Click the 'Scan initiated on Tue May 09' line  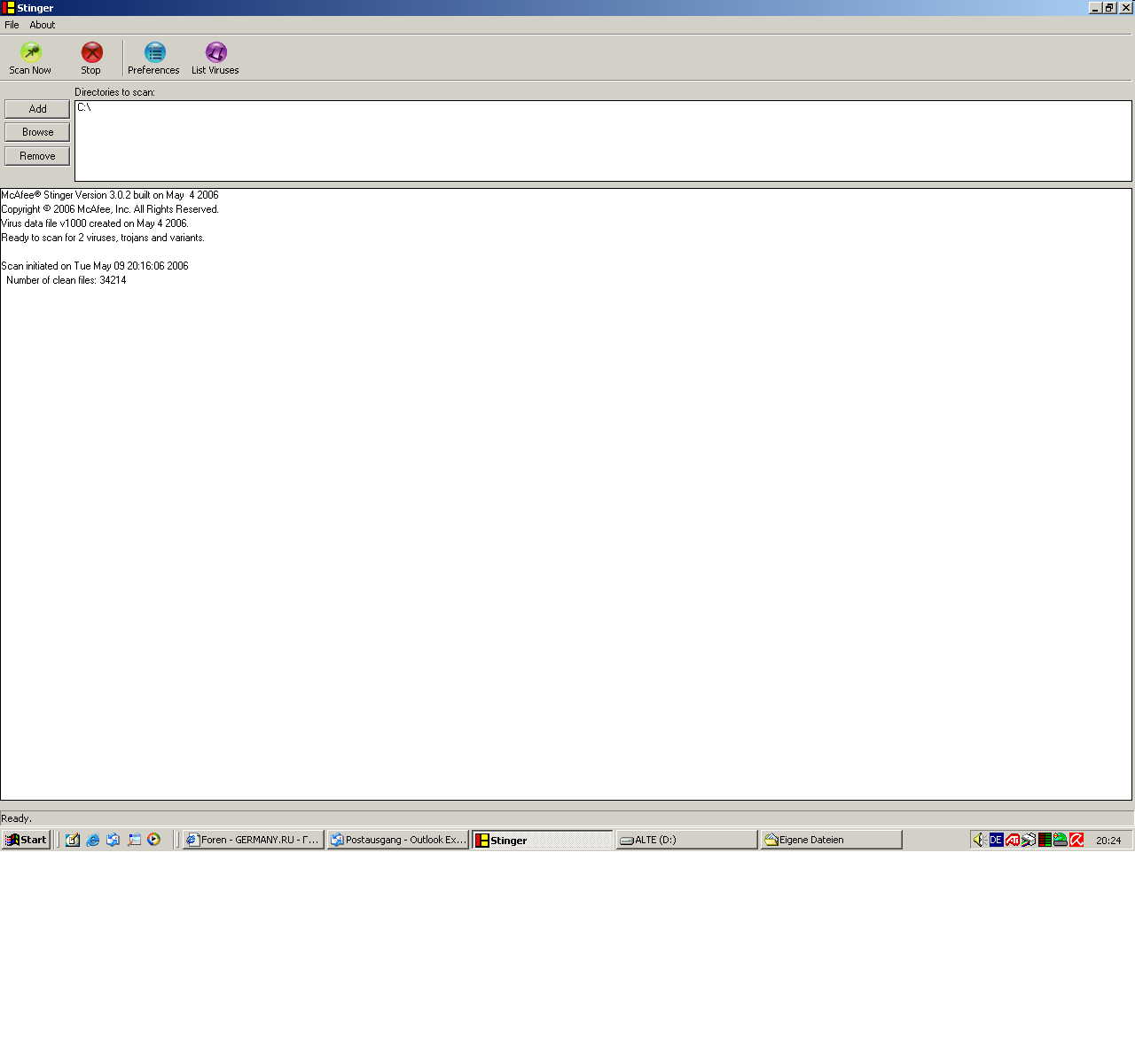pos(95,266)
